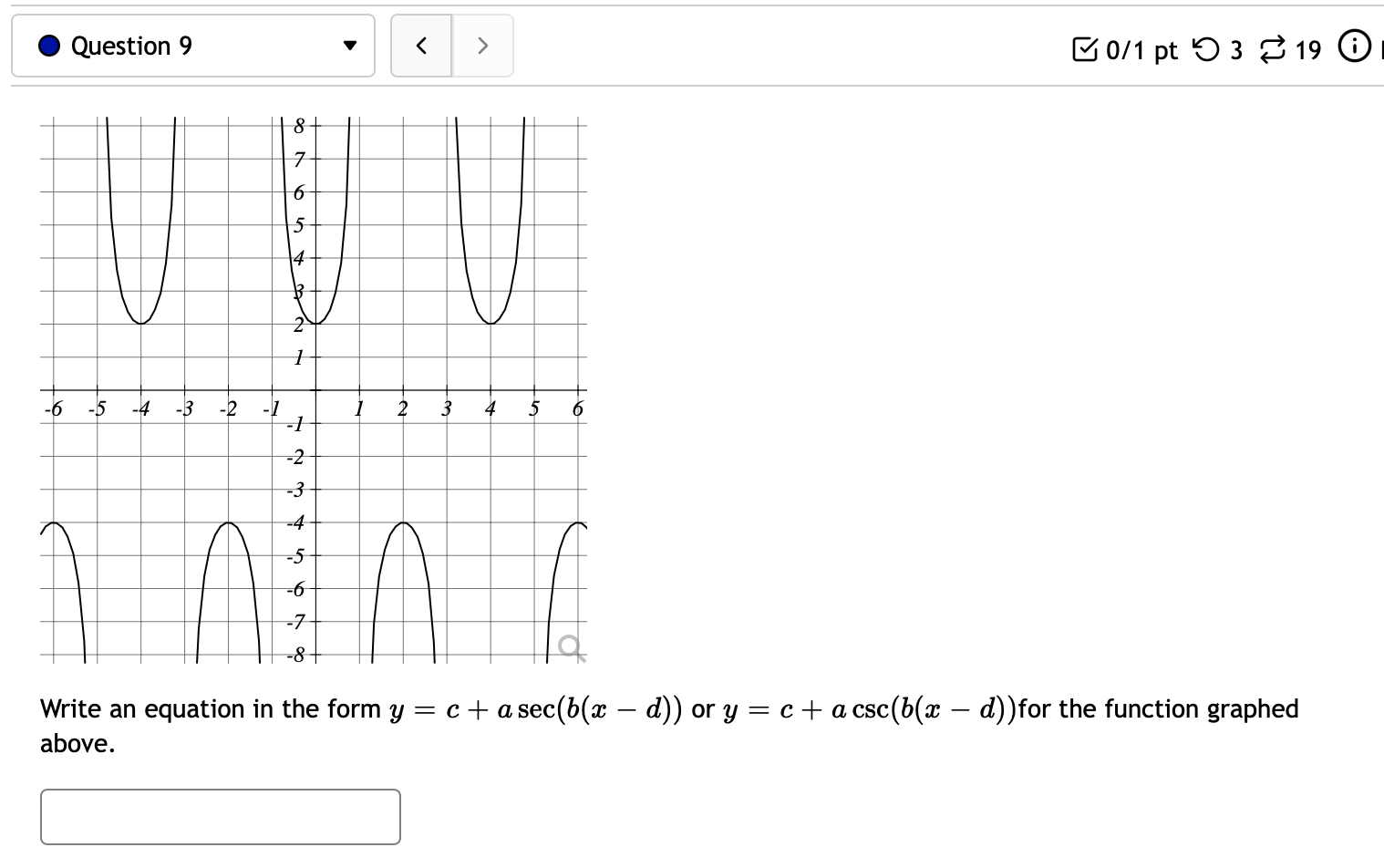This screenshot has height=868, width=1384.
Task: Click the score checkbox icon beside 0/1 pt
Action: click(1085, 50)
